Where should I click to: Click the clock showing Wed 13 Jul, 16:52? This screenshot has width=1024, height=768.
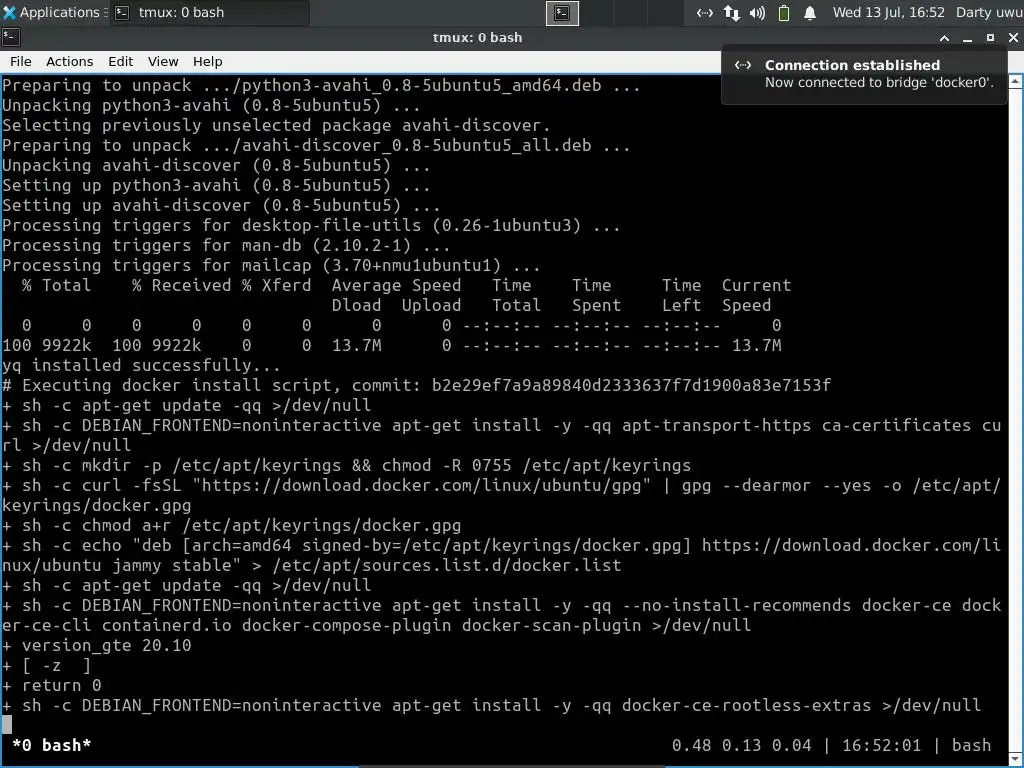(888, 12)
